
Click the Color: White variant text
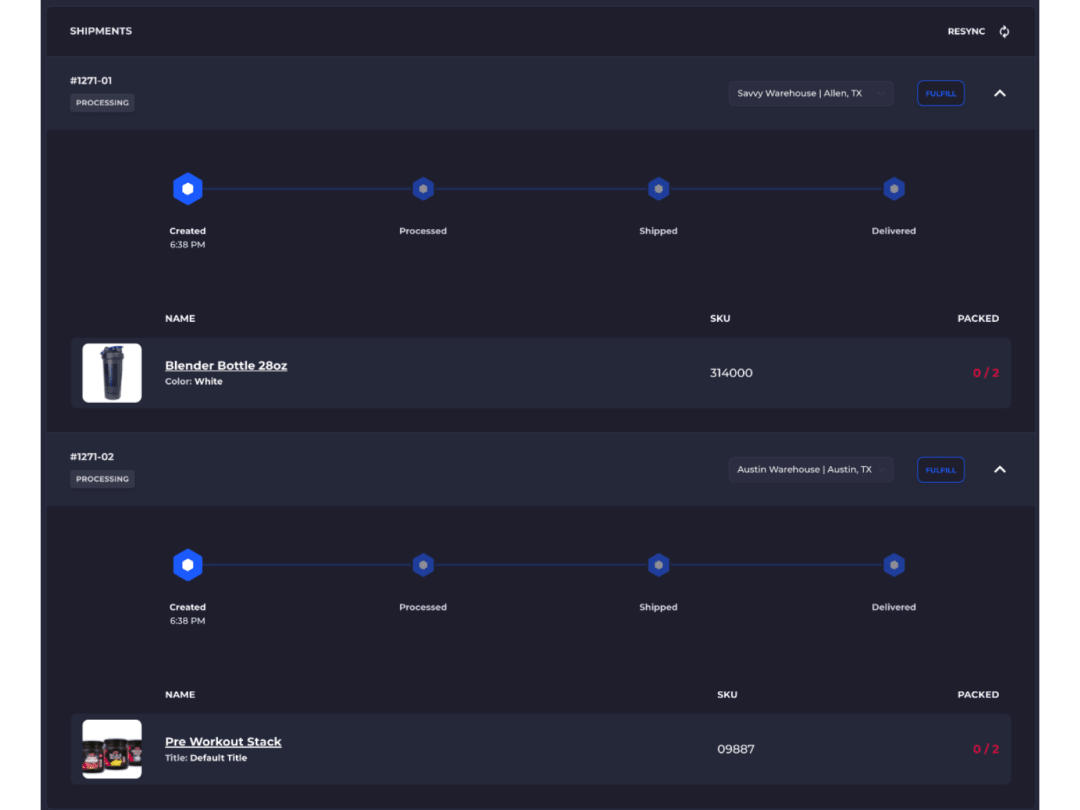click(x=194, y=382)
